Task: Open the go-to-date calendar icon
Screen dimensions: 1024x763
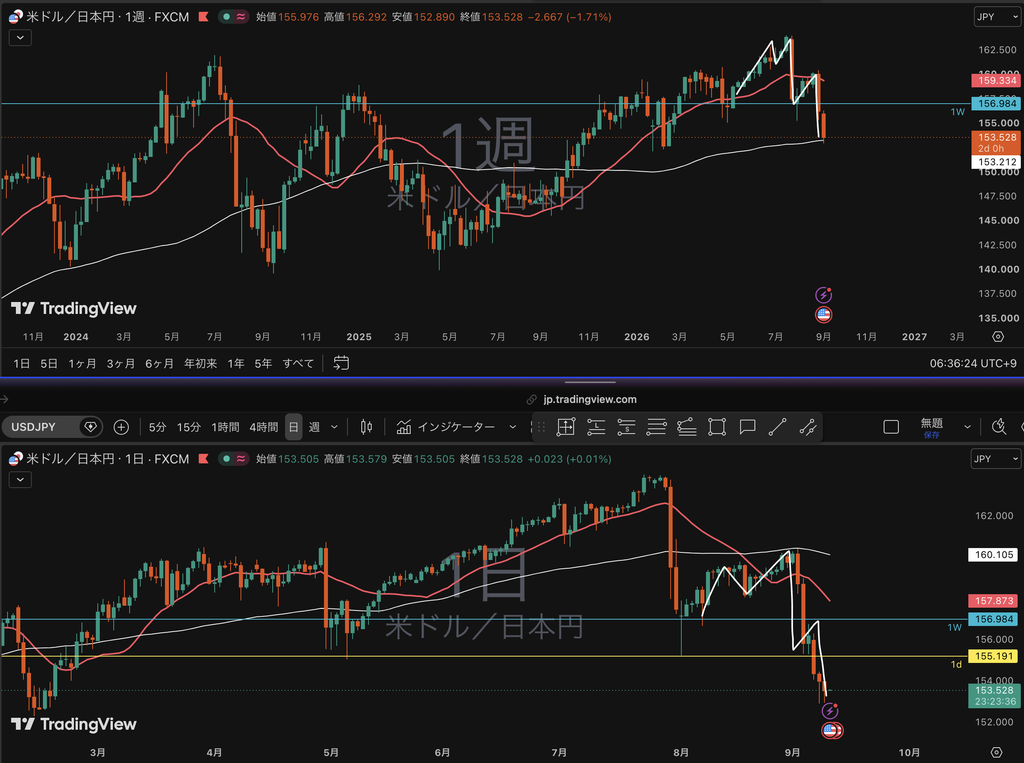Action: pyautogui.click(x=341, y=363)
